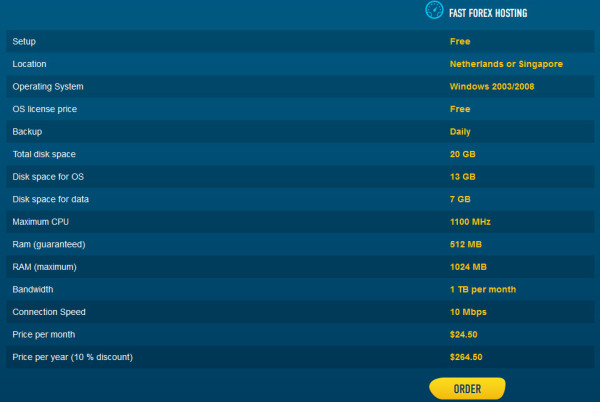This screenshot has height=402, width=600.
Task: Click the '13 GB' value
Action: coord(463,177)
